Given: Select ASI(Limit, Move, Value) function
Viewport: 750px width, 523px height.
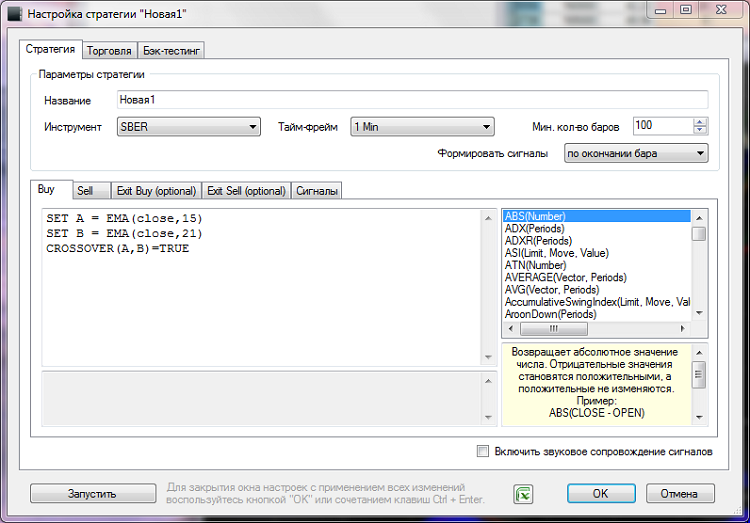Looking at the screenshot, I should (596, 253).
